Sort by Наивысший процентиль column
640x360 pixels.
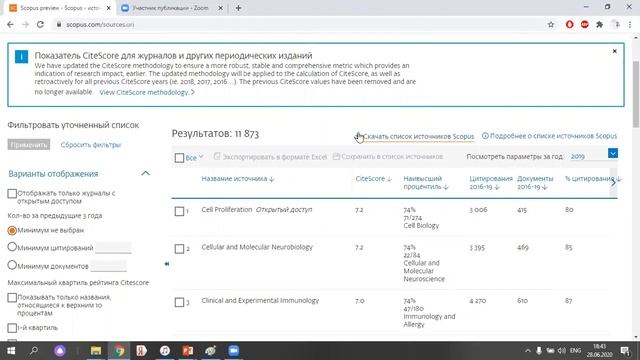(x=426, y=182)
